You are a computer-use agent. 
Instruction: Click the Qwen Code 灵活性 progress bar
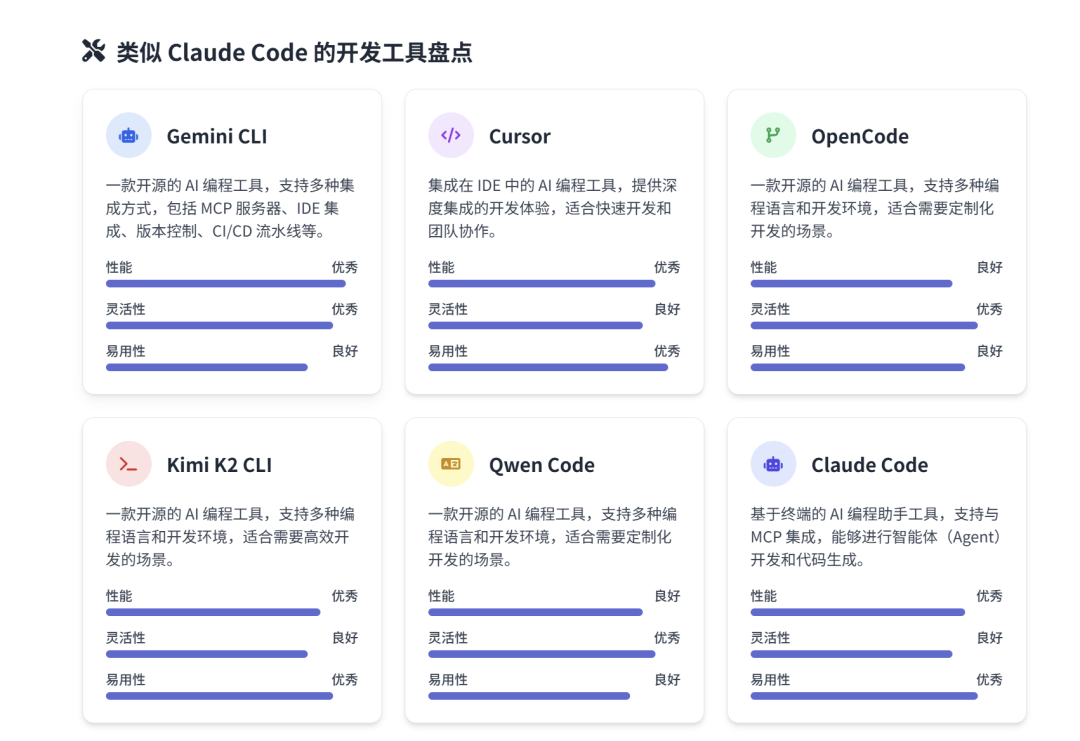point(542,654)
